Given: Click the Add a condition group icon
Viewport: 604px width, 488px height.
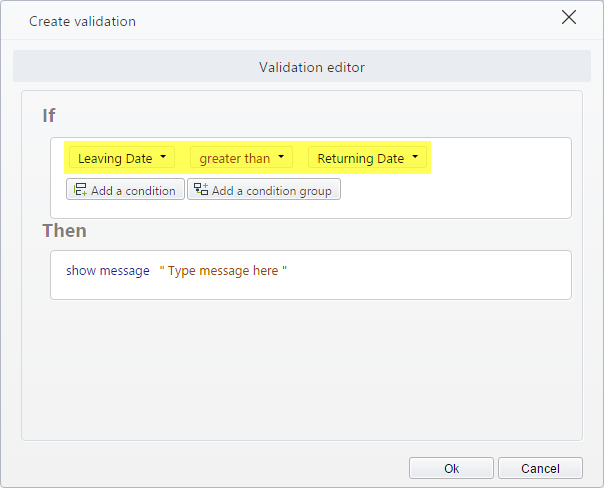Looking at the screenshot, I should click(201, 189).
